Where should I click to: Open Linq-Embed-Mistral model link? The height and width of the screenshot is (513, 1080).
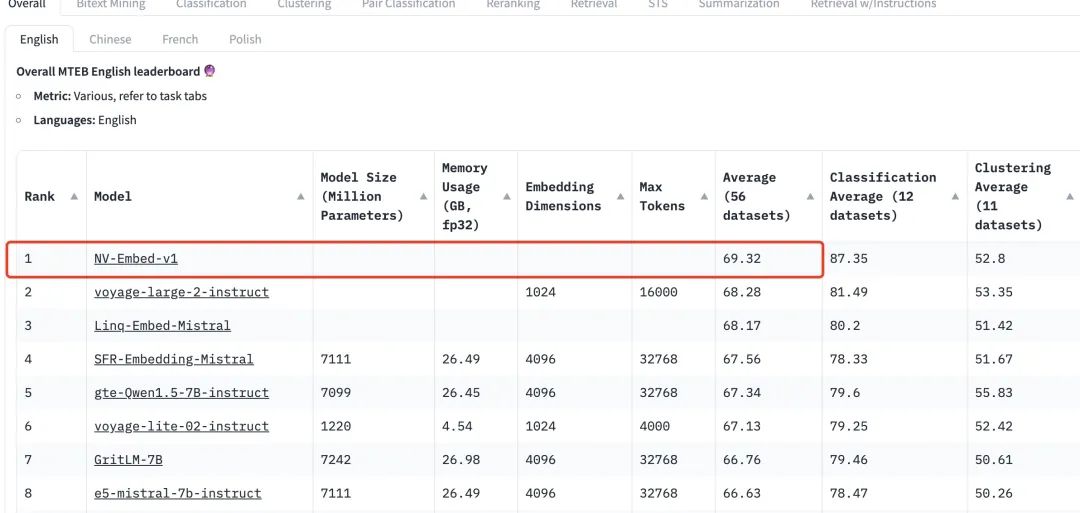click(x=163, y=325)
